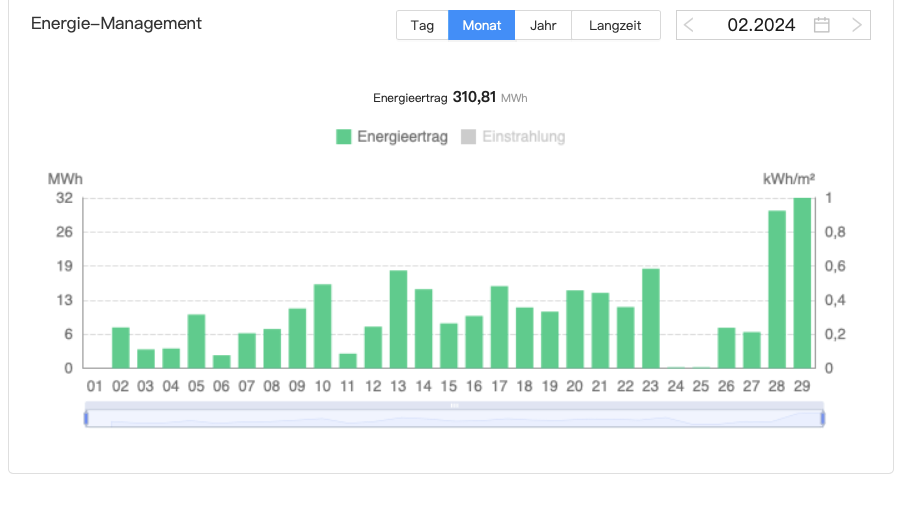This screenshot has height=507, width=901.
Task: Click the 02.2024 date field
Action: (x=761, y=25)
